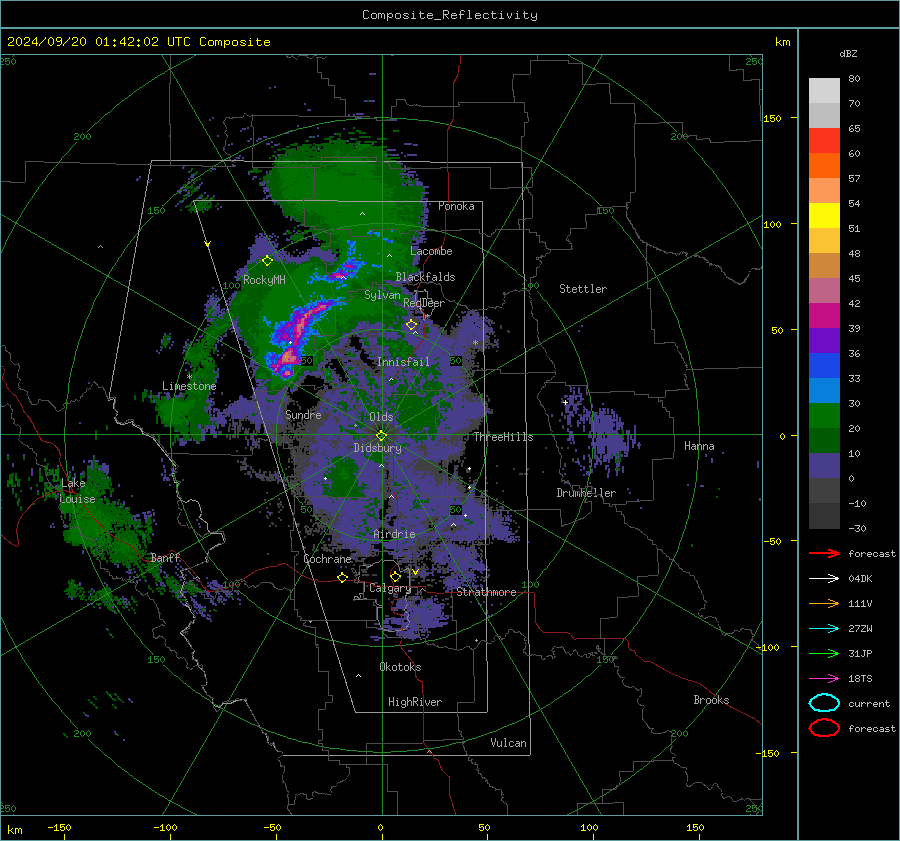Click the 'Innisfail' map label
The width and height of the screenshot is (900, 841).
click(404, 362)
